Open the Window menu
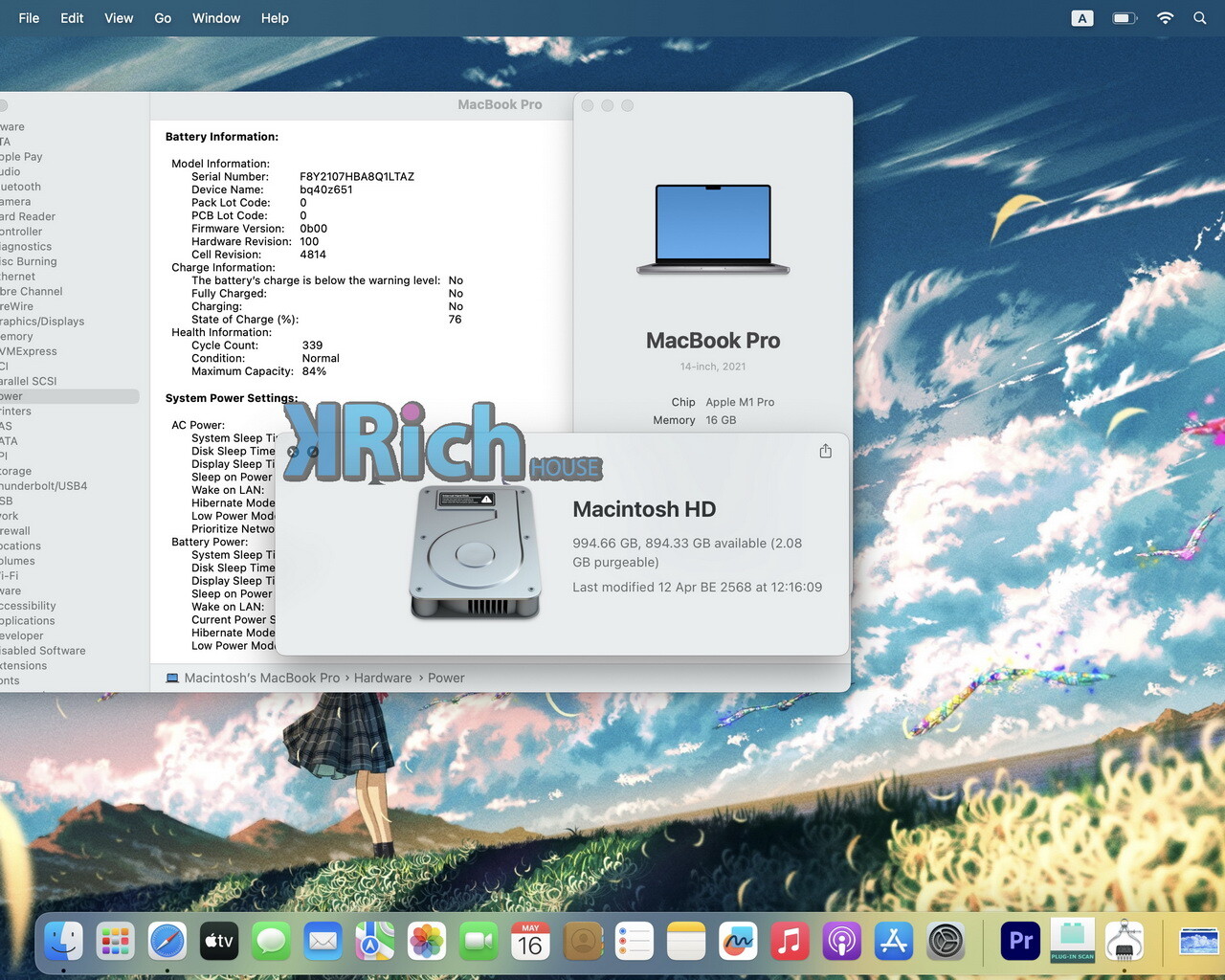 216,18
